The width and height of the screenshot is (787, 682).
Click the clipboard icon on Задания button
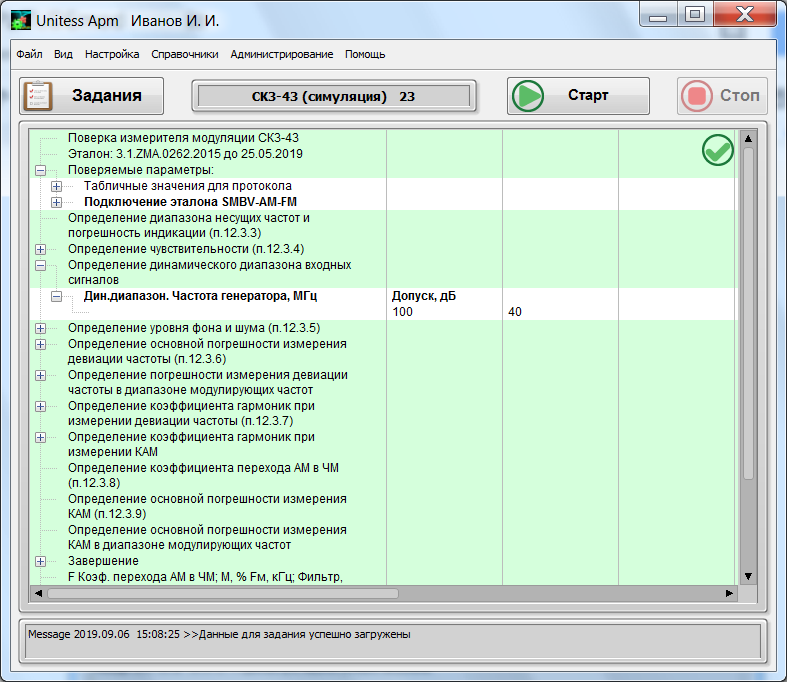39,96
